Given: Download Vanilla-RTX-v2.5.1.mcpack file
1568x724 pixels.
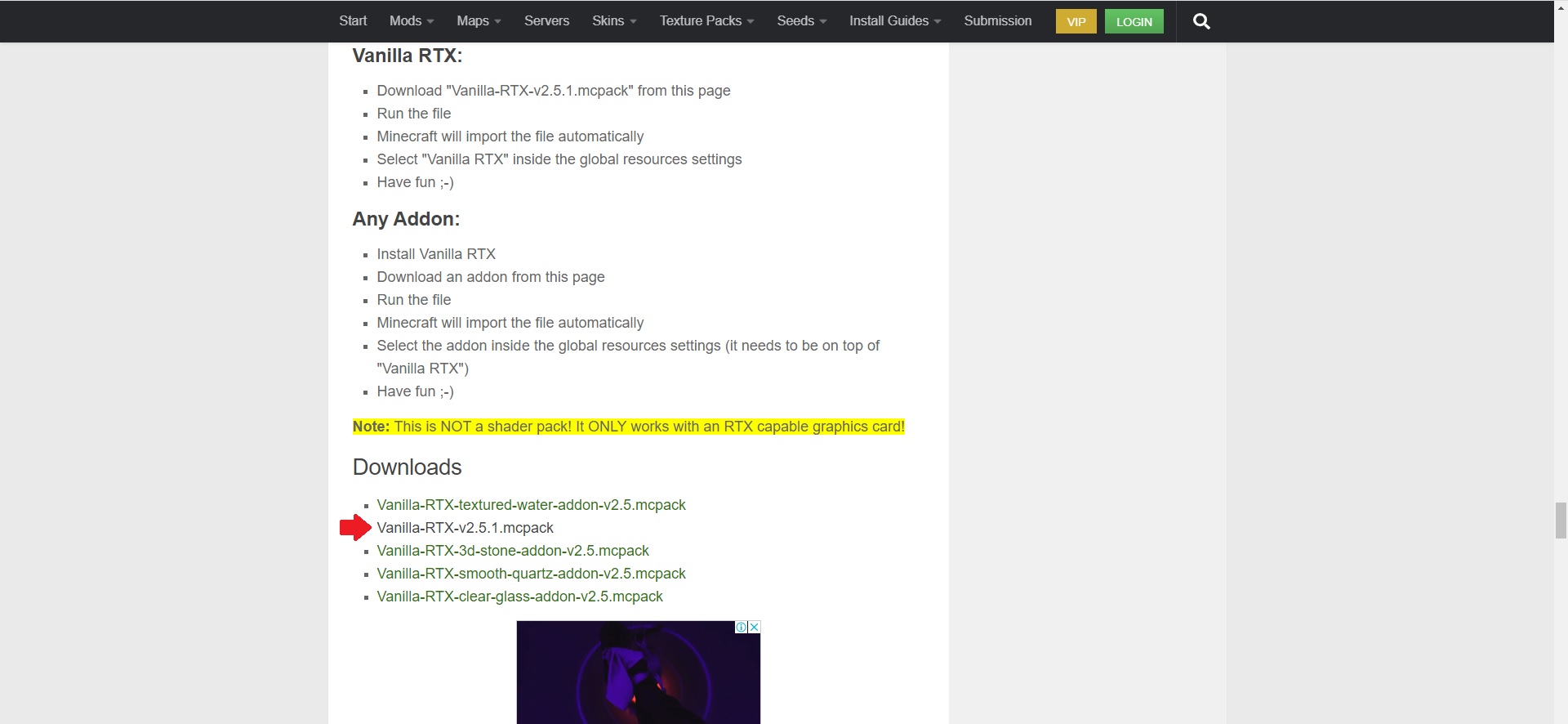Looking at the screenshot, I should click(465, 528).
